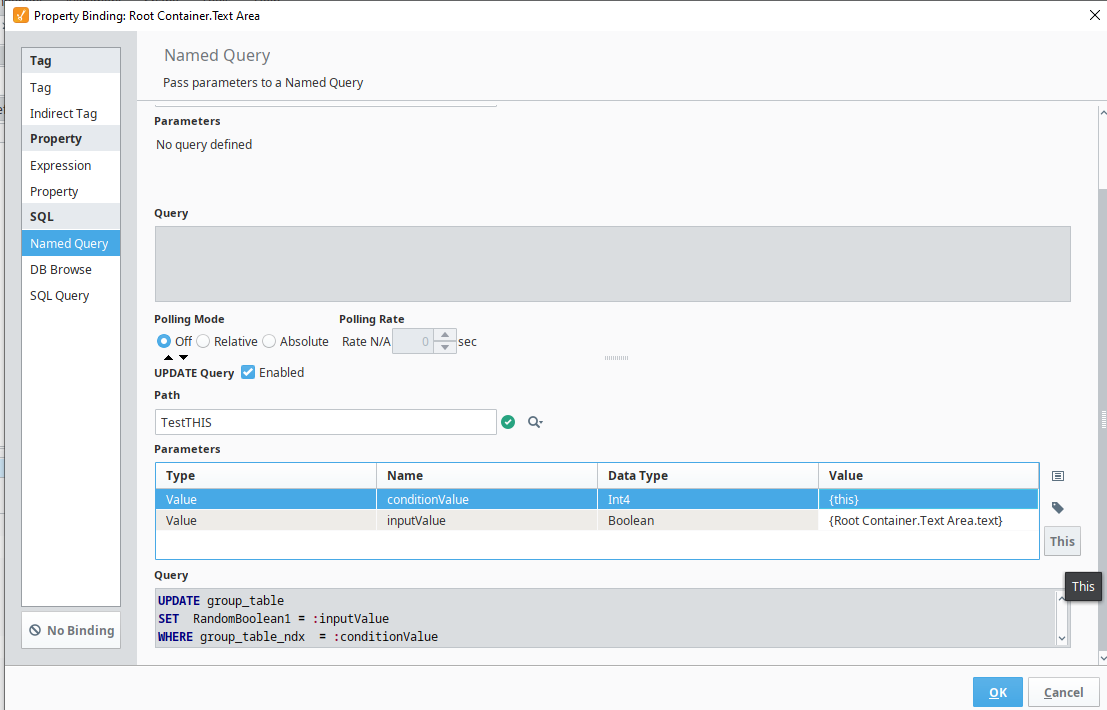Click the text editor icon beside the Value column

click(1058, 475)
